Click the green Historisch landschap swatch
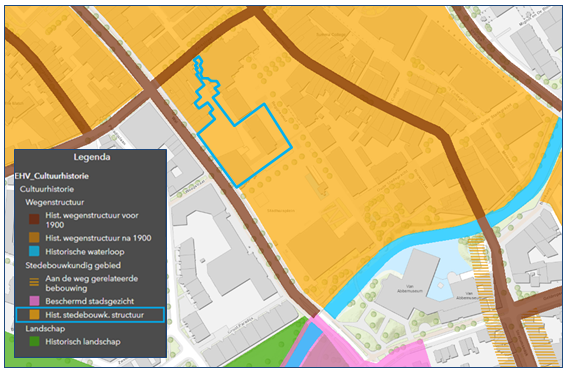Image resolution: width=567 pixels, height=371 pixels. 34,341
